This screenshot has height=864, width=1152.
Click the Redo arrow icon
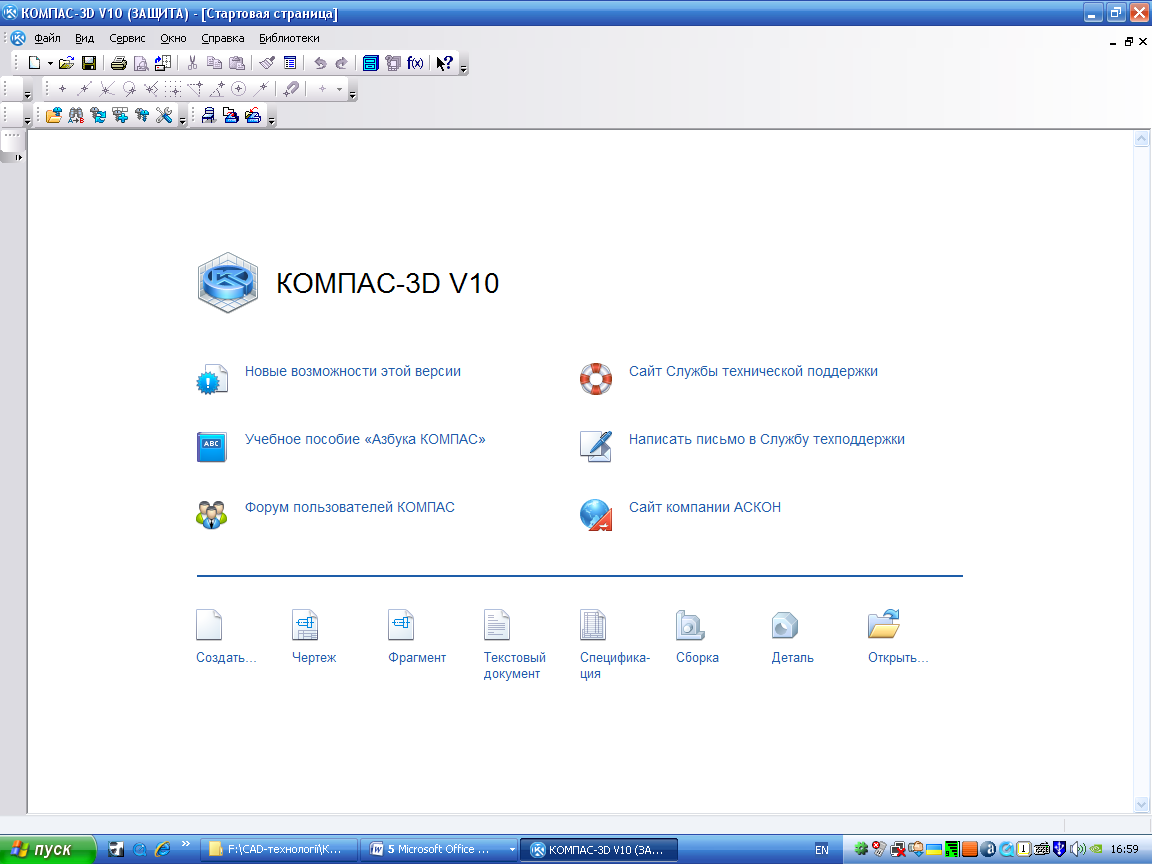(342, 63)
